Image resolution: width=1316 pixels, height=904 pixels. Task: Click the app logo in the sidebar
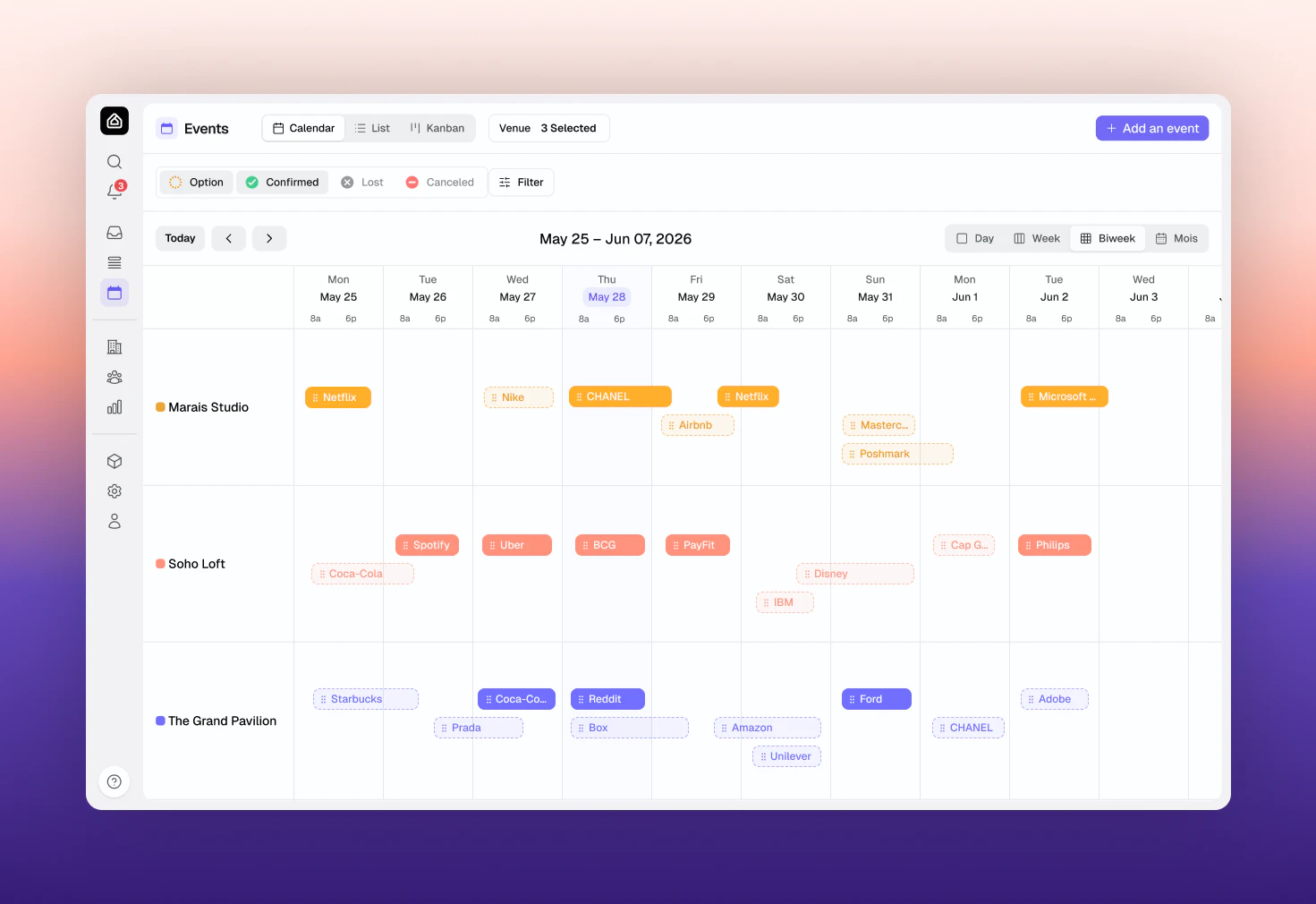click(115, 121)
